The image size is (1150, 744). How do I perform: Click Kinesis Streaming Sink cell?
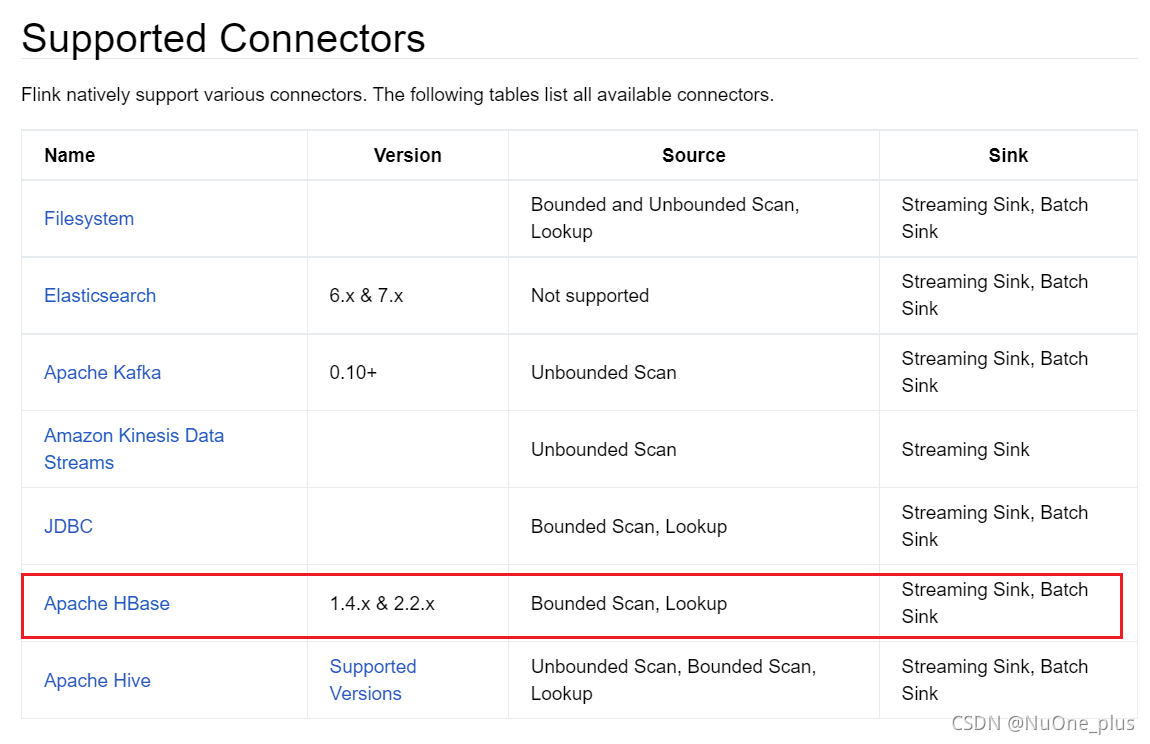tap(965, 450)
